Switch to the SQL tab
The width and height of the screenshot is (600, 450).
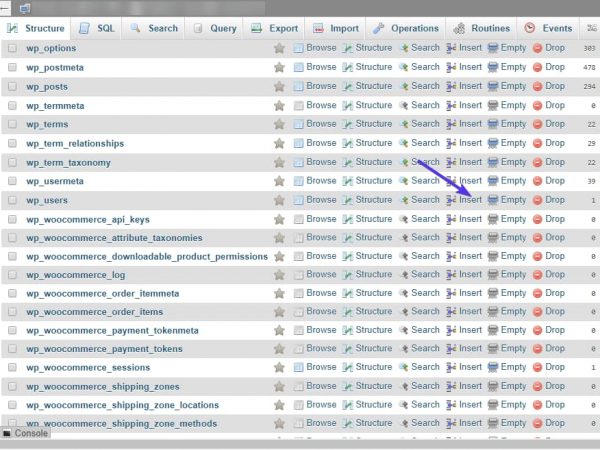coord(98,28)
